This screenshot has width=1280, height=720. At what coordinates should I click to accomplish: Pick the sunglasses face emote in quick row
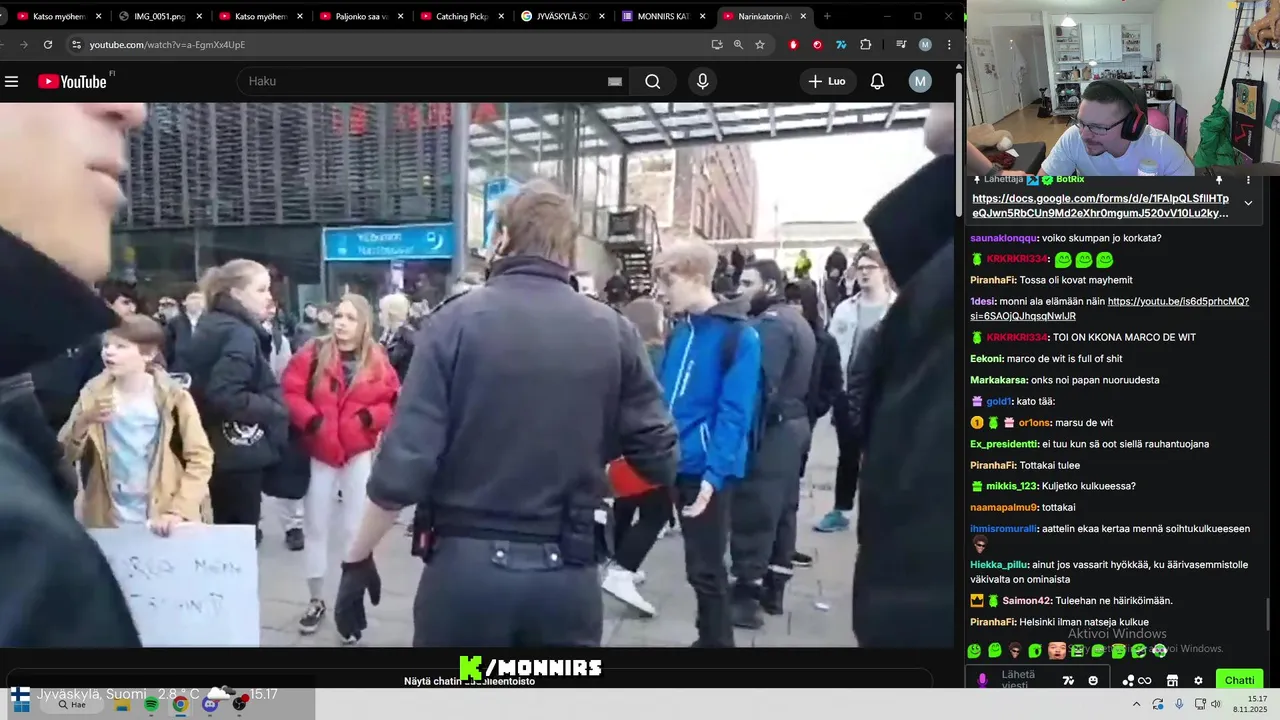(x=1015, y=651)
